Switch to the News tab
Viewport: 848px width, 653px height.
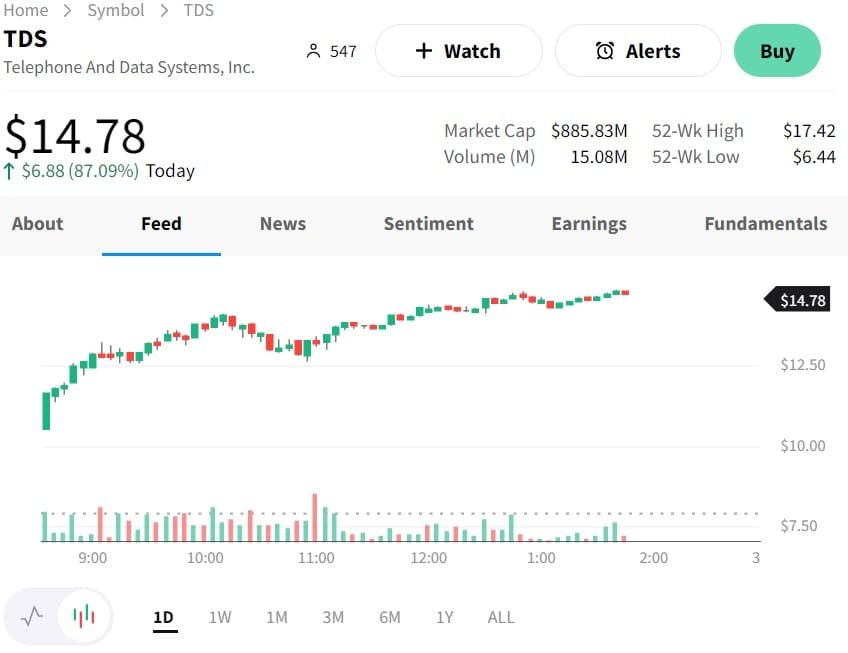click(283, 224)
